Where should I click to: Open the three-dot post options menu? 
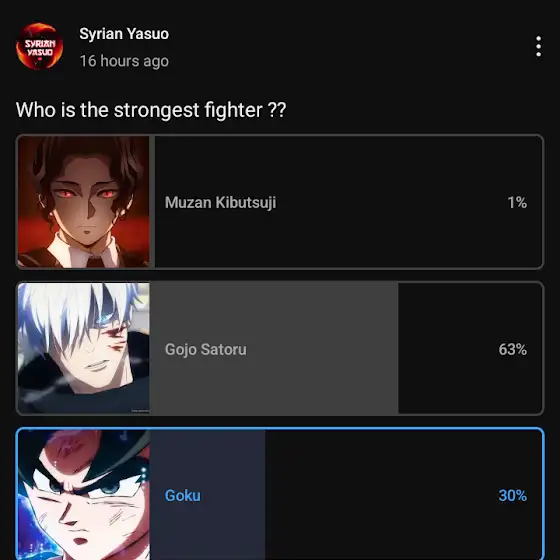click(x=539, y=46)
